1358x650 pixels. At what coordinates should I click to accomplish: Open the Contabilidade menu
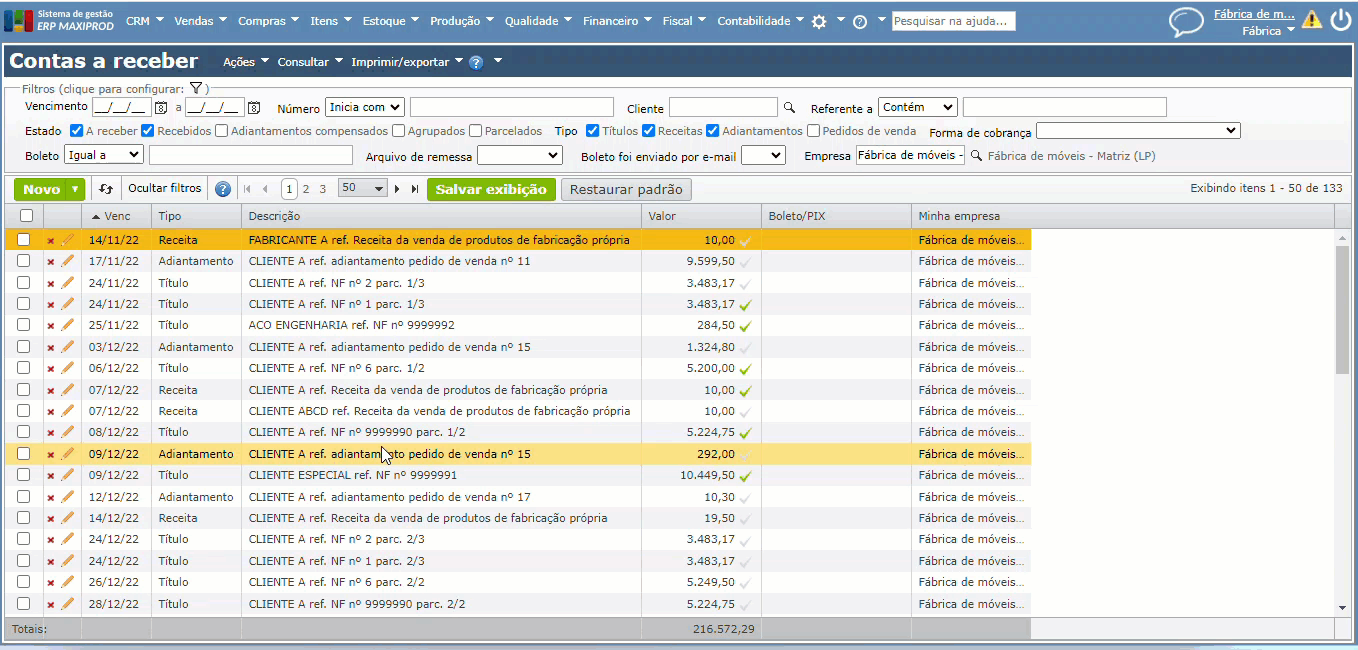761,21
